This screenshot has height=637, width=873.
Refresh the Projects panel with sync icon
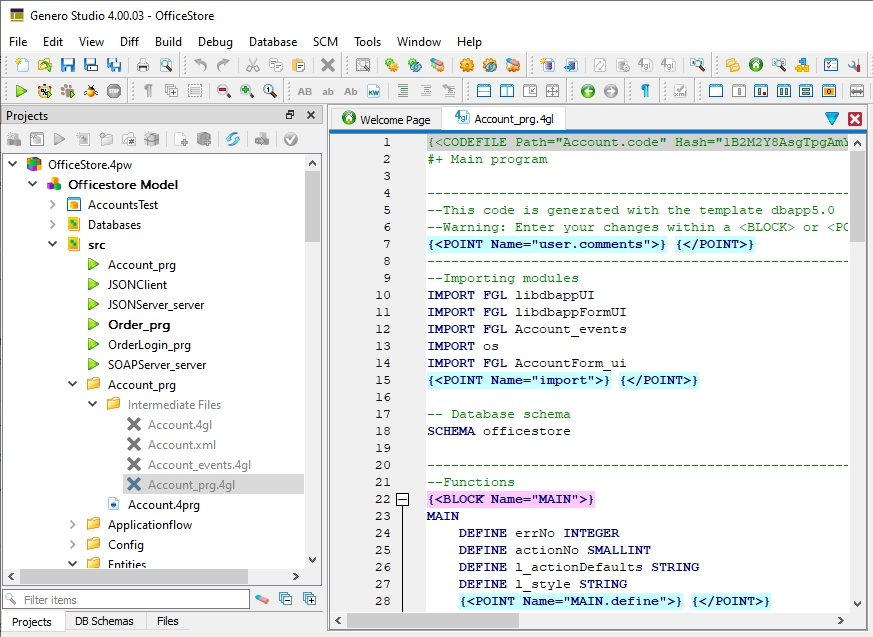click(x=232, y=140)
